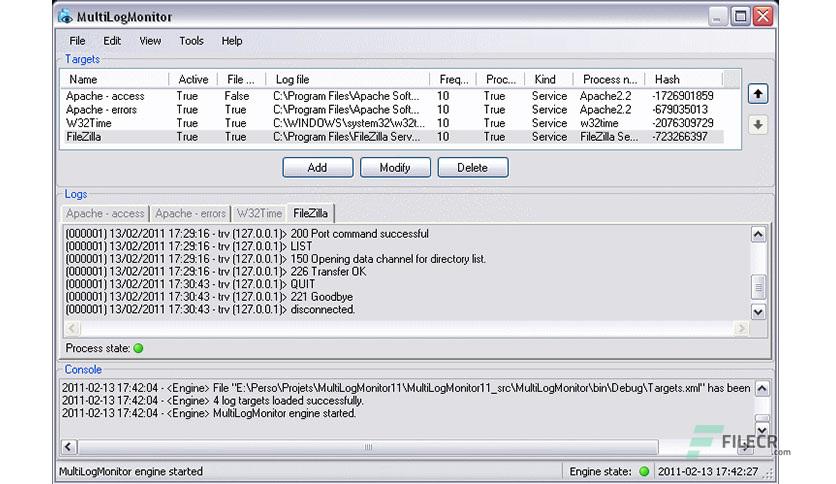Minimize the MultiLogMonitor window

click(x=718, y=16)
